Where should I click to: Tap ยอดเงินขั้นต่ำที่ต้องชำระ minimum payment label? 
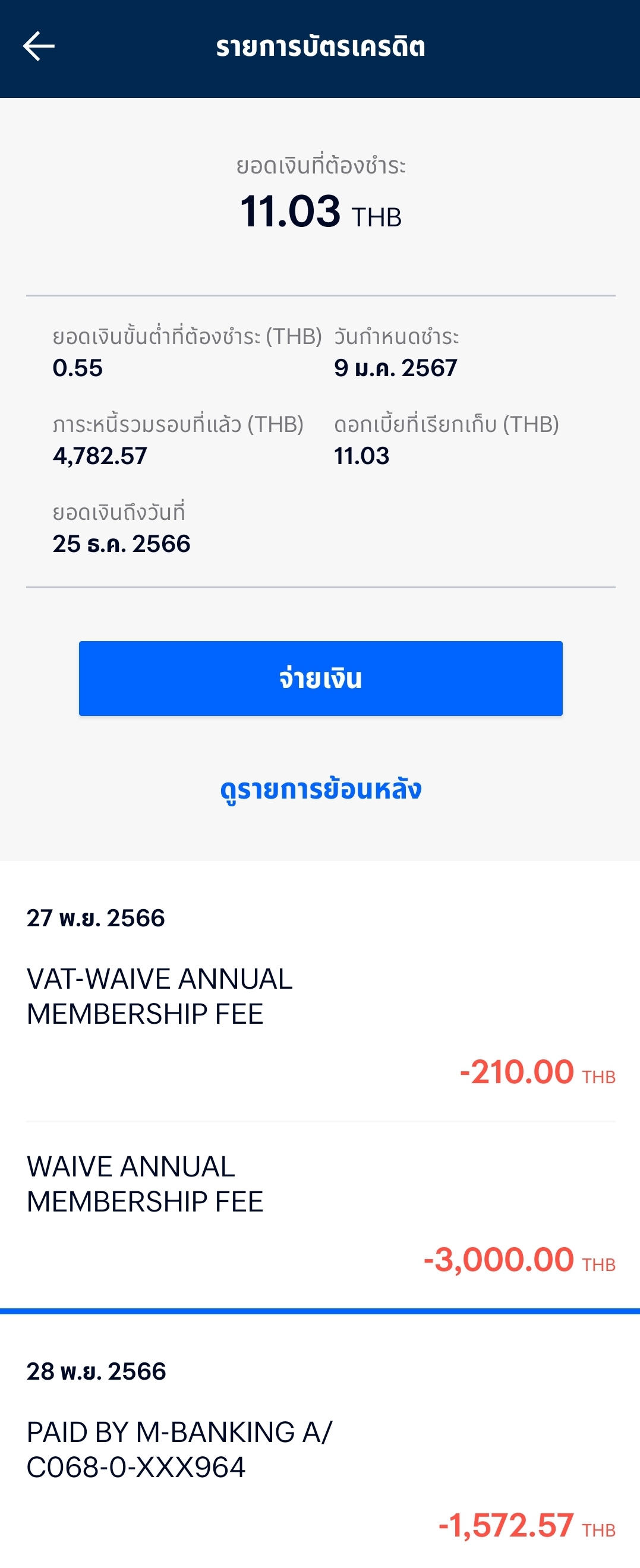coord(187,336)
